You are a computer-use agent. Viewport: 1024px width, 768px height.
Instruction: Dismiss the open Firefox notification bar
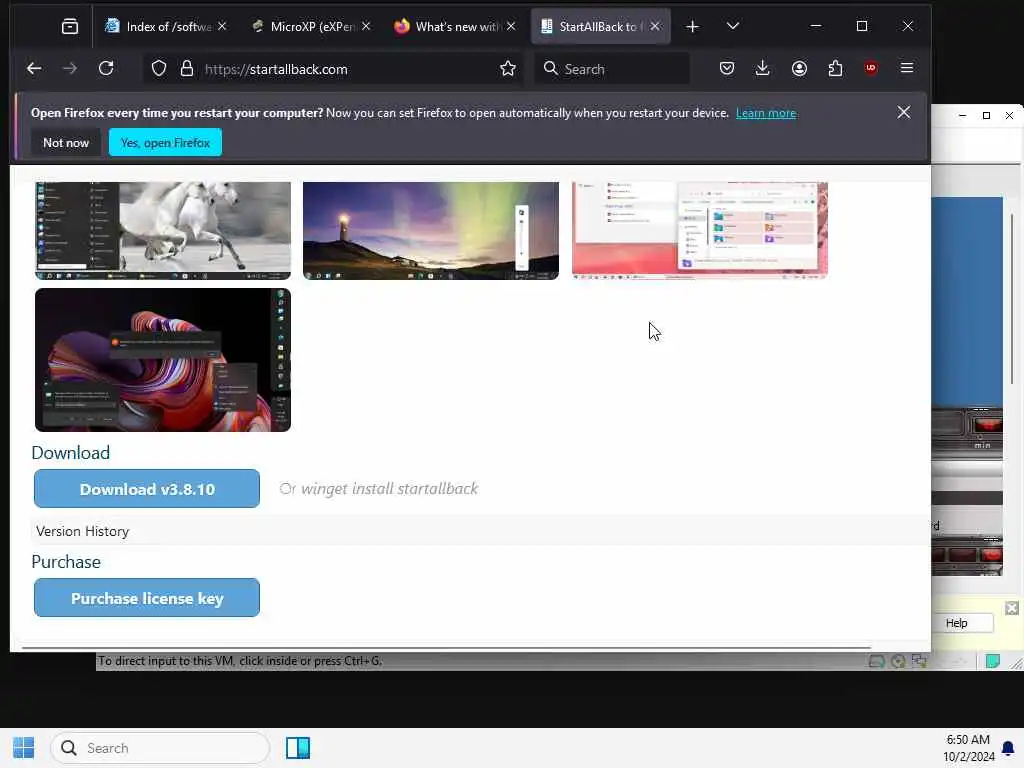(904, 112)
